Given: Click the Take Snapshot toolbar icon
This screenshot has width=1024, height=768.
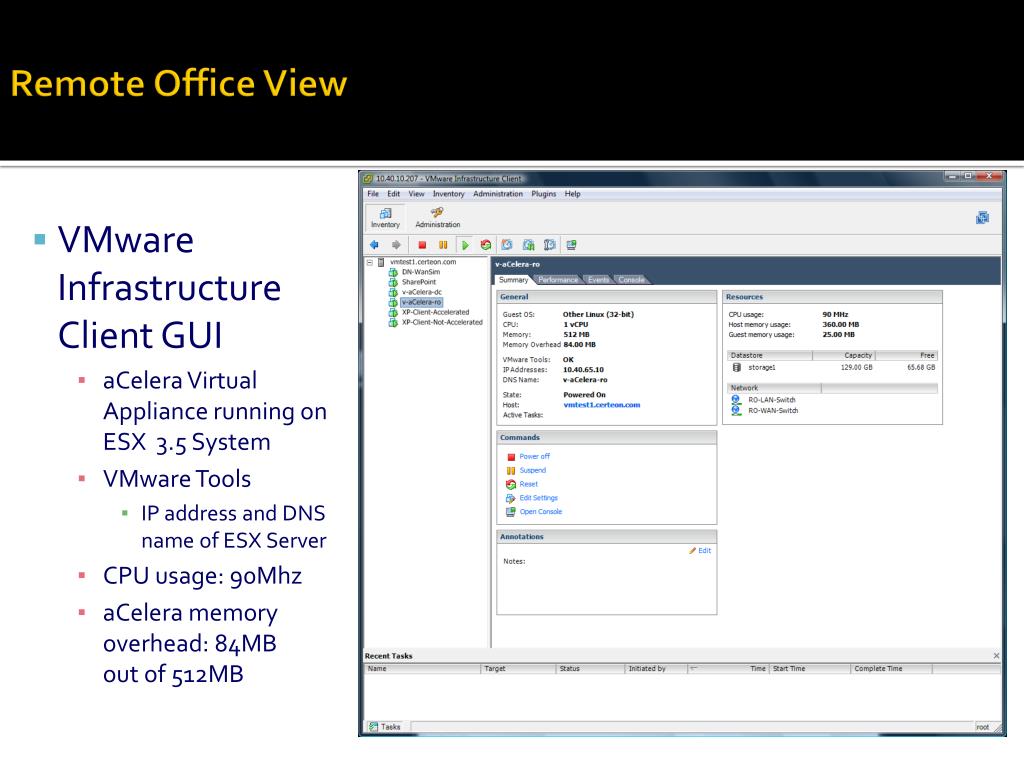Looking at the screenshot, I should (507, 245).
